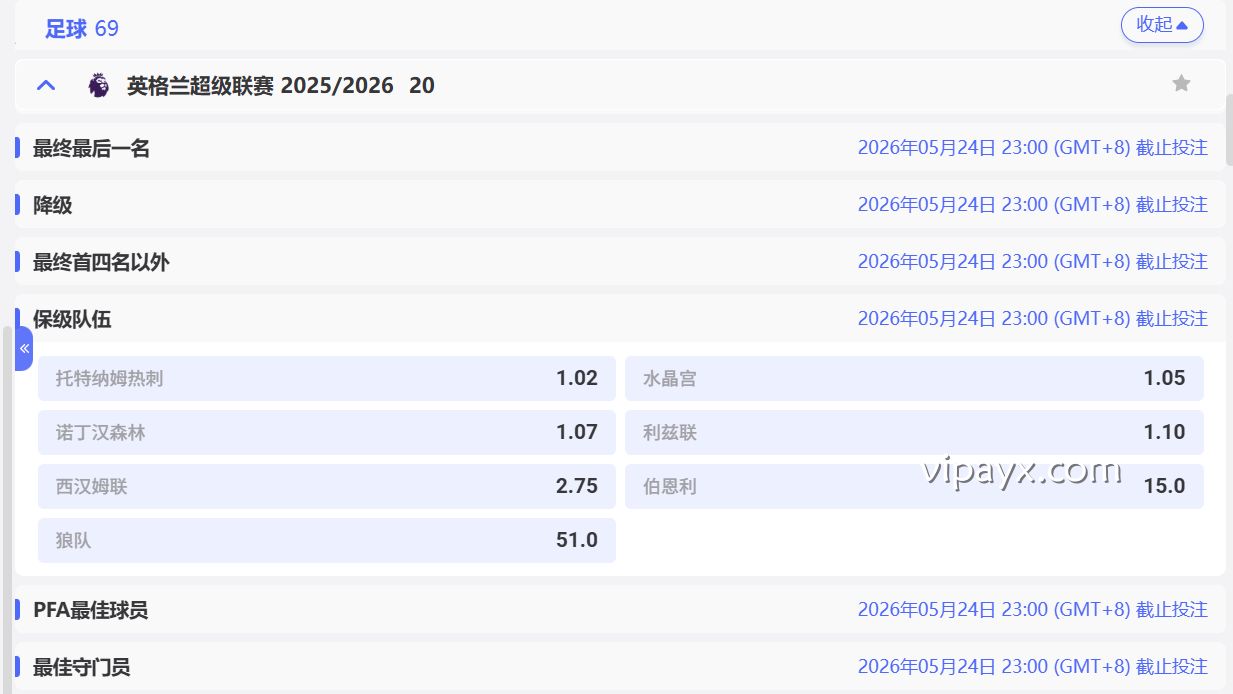This screenshot has height=694, width=1233.
Task: Select 托特纳姆热刺 odds 1.02
Action: point(327,379)
